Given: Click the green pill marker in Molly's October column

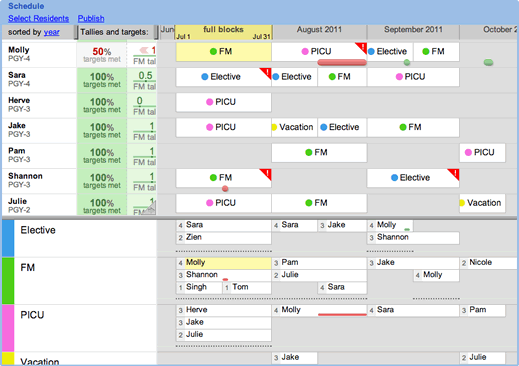Looking at the screenshot, I should [x=488, y=62].
